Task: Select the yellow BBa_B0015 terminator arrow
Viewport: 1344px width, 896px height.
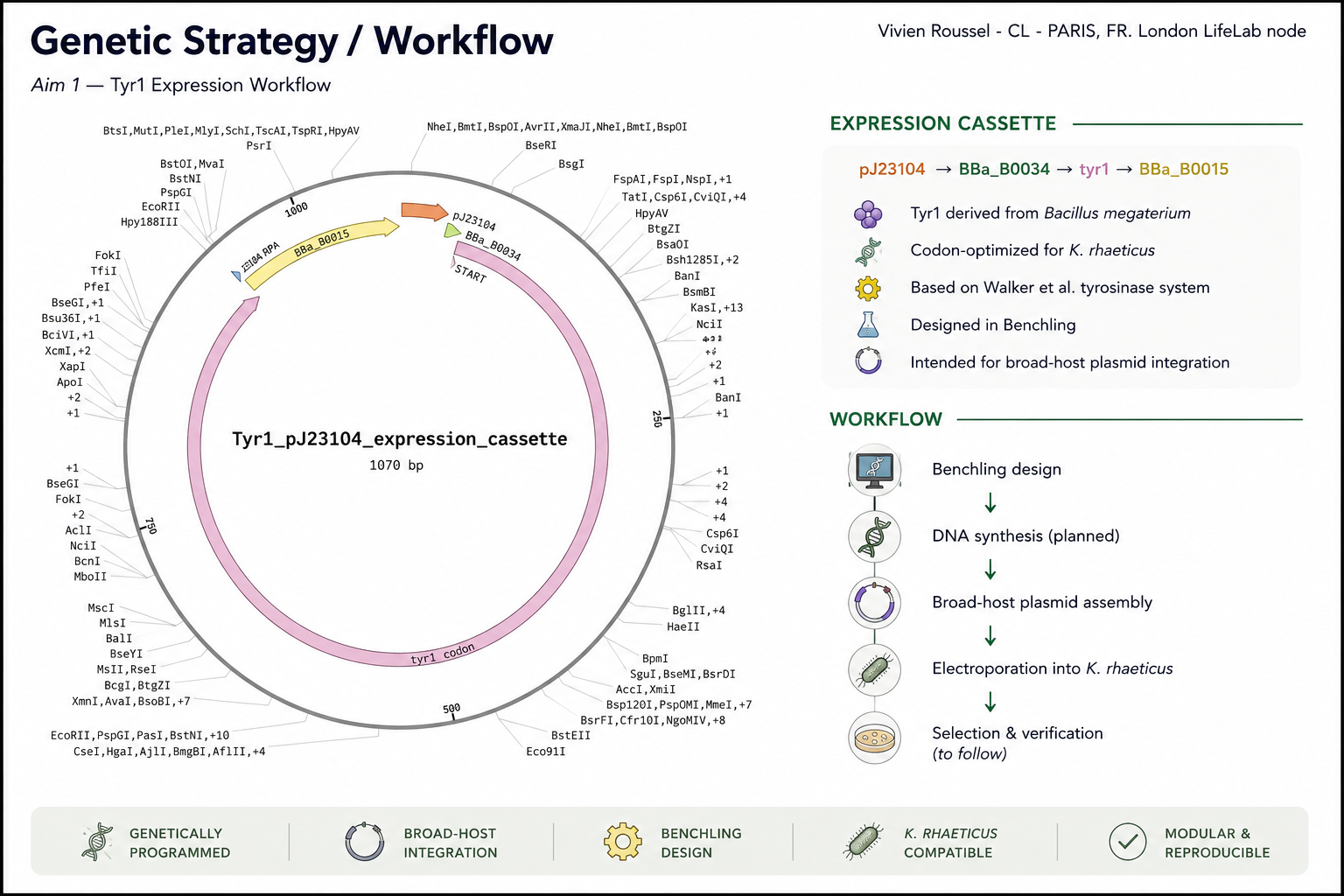Action: pyautogui.click(x=321, y=252)
